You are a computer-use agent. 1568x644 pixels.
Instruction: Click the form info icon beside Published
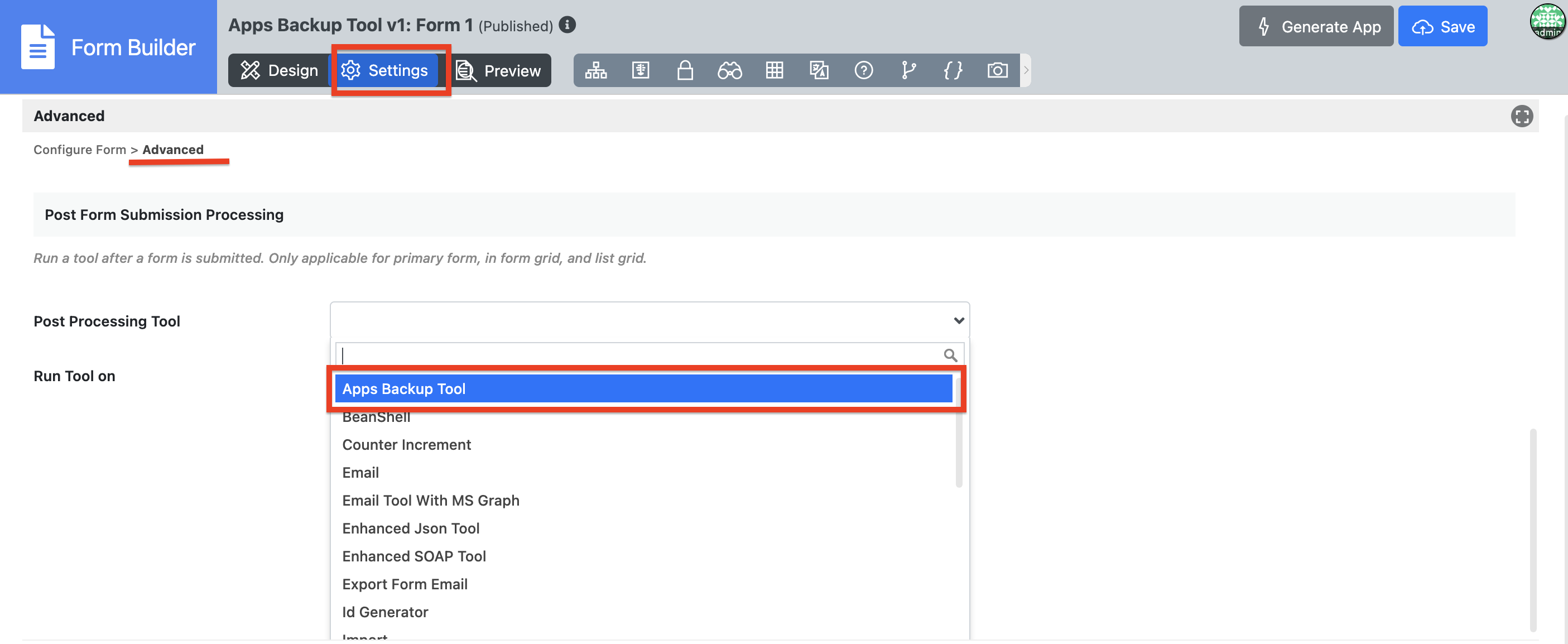point(567,25)
